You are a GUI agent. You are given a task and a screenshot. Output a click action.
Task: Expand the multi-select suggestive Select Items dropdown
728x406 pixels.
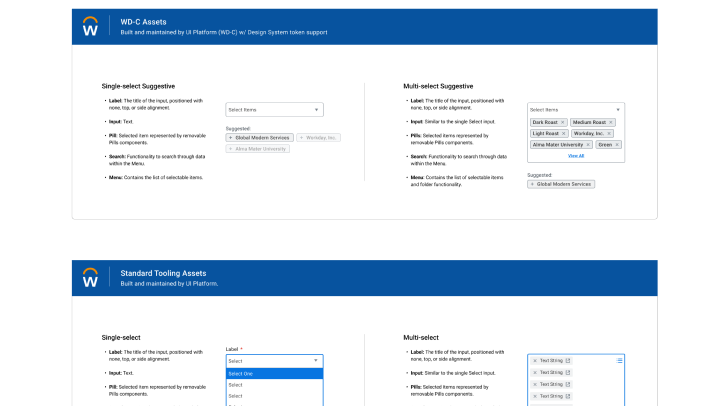click(x=618, y=109)
